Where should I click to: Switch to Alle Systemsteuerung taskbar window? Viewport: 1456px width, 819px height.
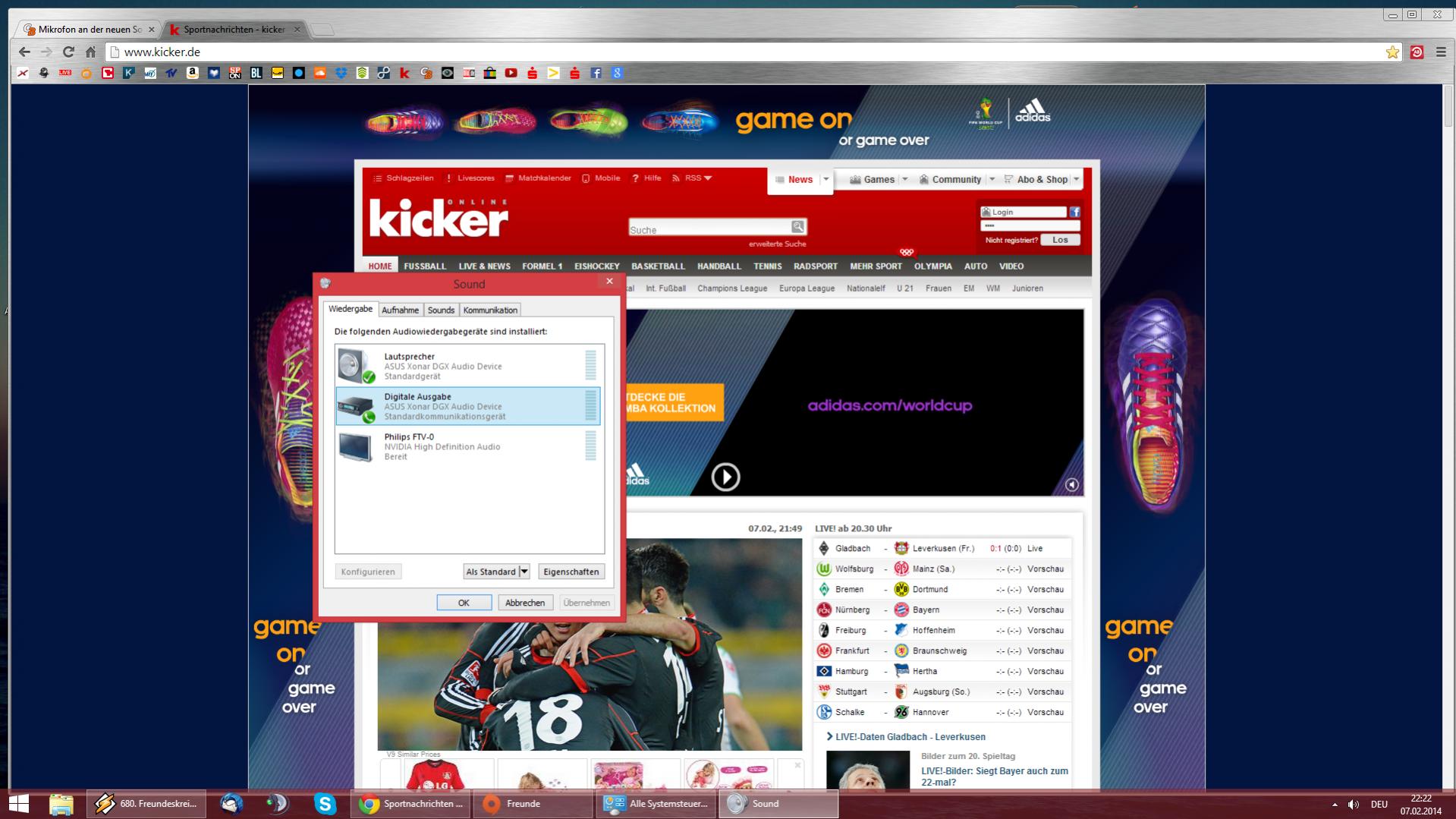click(656, 803)
